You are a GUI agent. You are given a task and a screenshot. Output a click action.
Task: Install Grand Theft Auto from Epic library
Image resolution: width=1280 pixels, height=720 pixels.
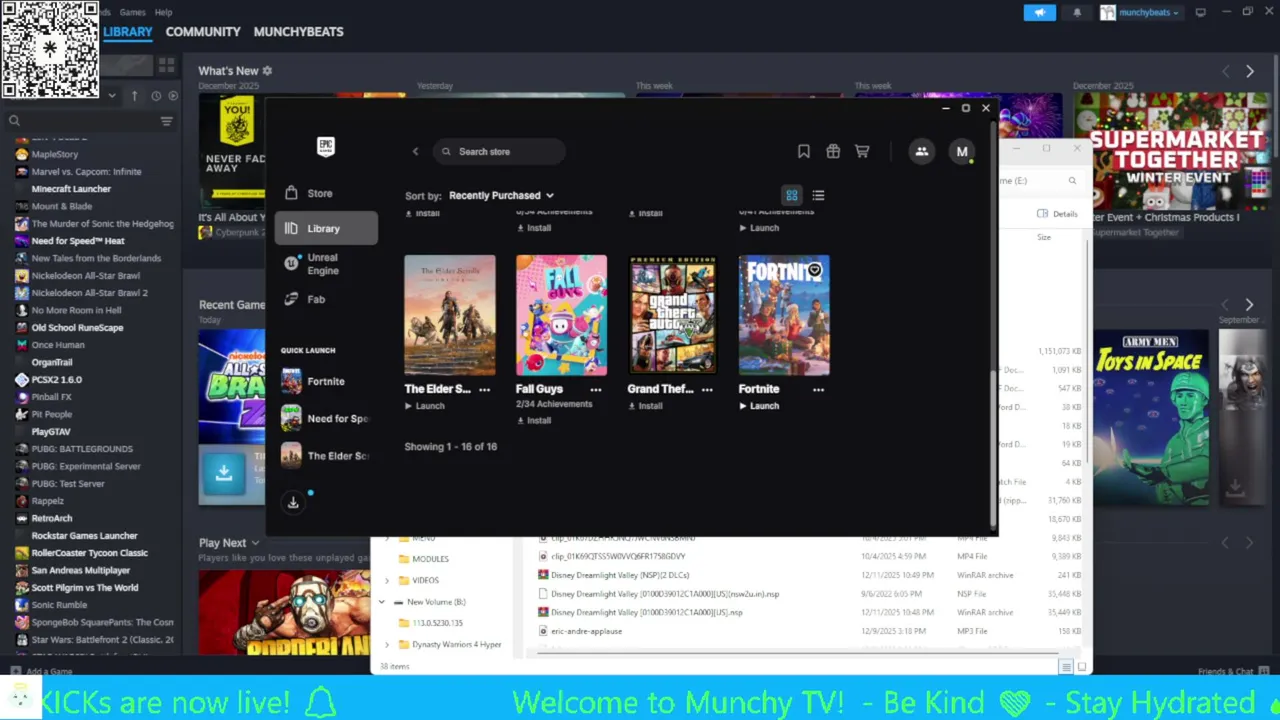pos(645,406)
